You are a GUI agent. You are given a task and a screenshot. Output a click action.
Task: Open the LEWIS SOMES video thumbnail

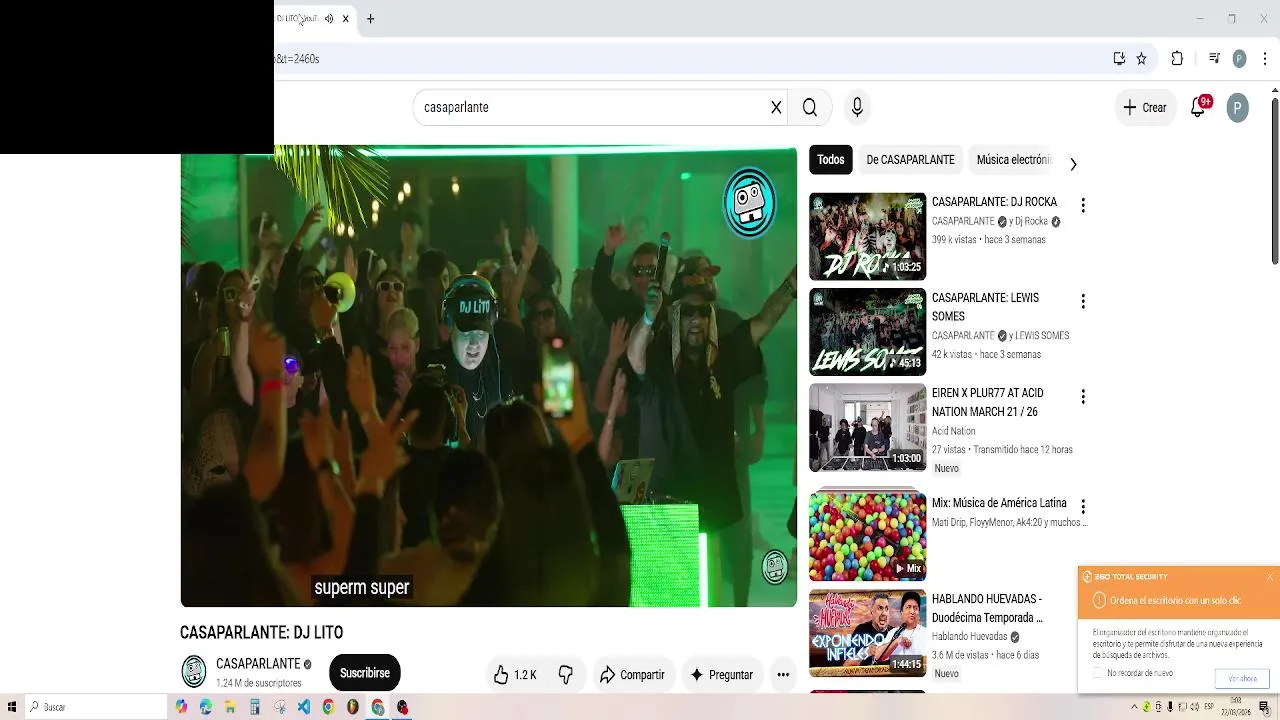[x=867, y=332]
